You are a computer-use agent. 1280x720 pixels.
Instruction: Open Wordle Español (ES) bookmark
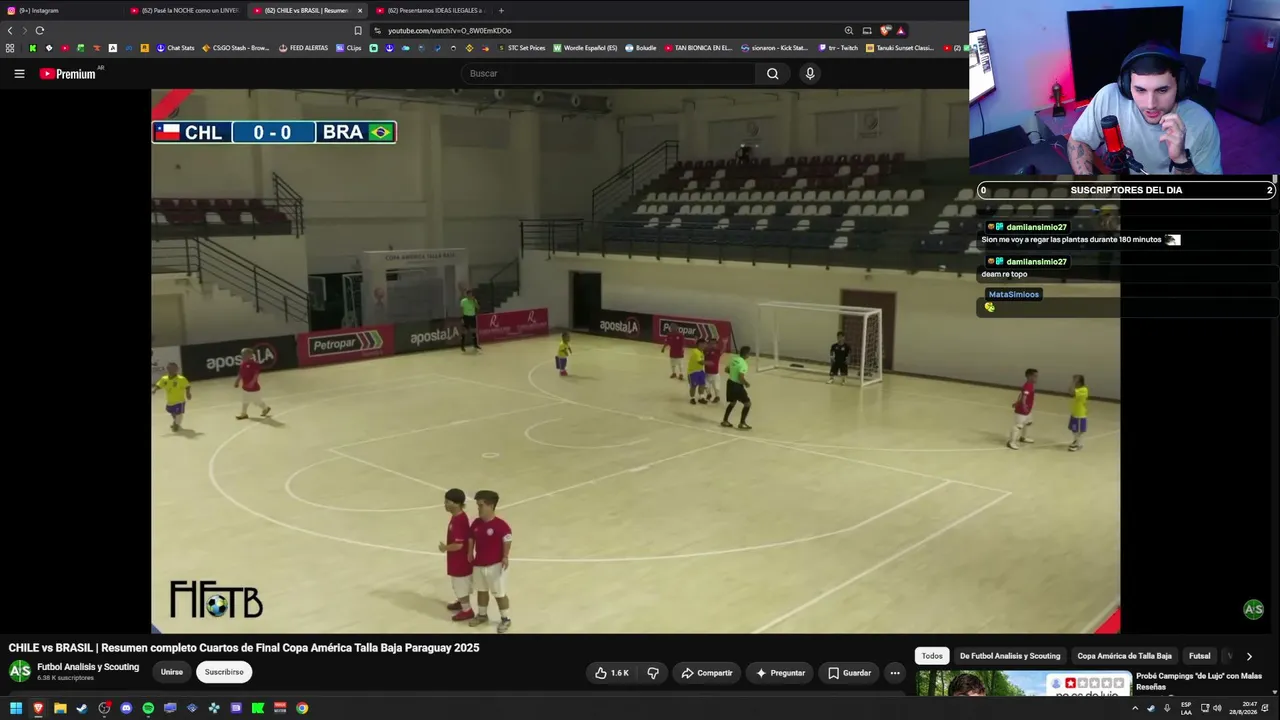pos(586,48)
